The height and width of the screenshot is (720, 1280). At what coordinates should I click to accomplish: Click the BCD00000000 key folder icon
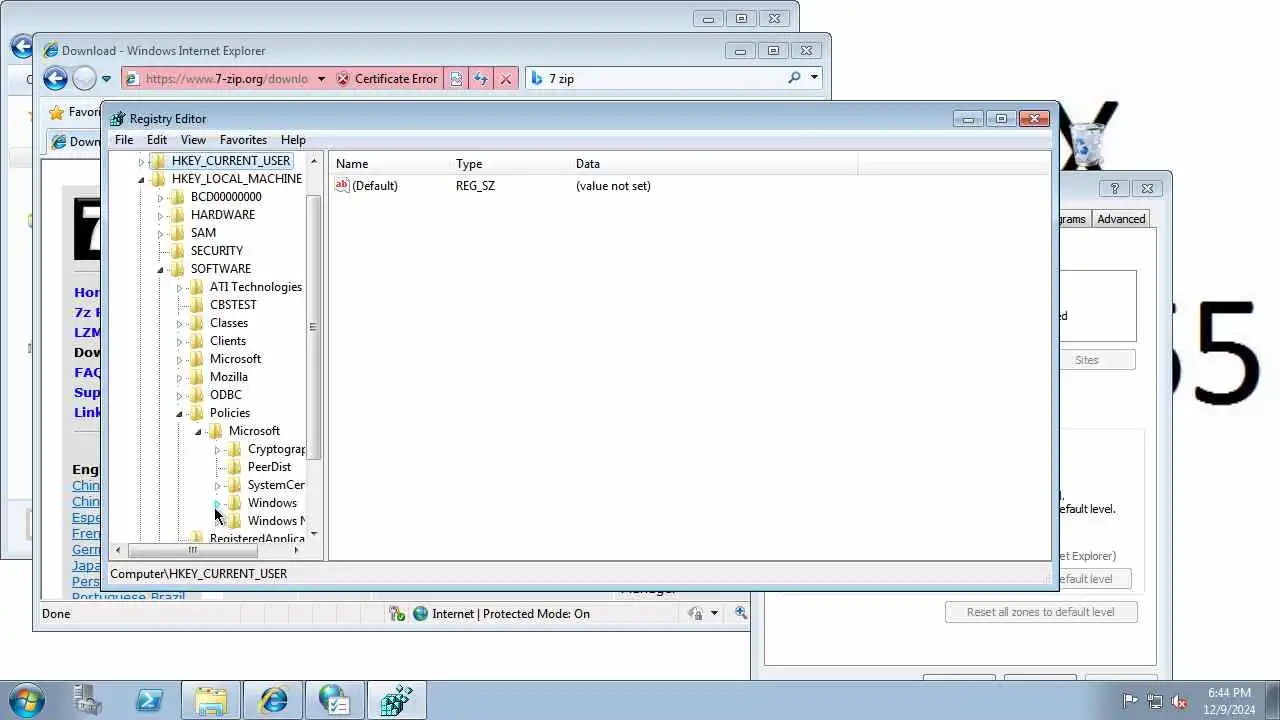pos(178,197)
